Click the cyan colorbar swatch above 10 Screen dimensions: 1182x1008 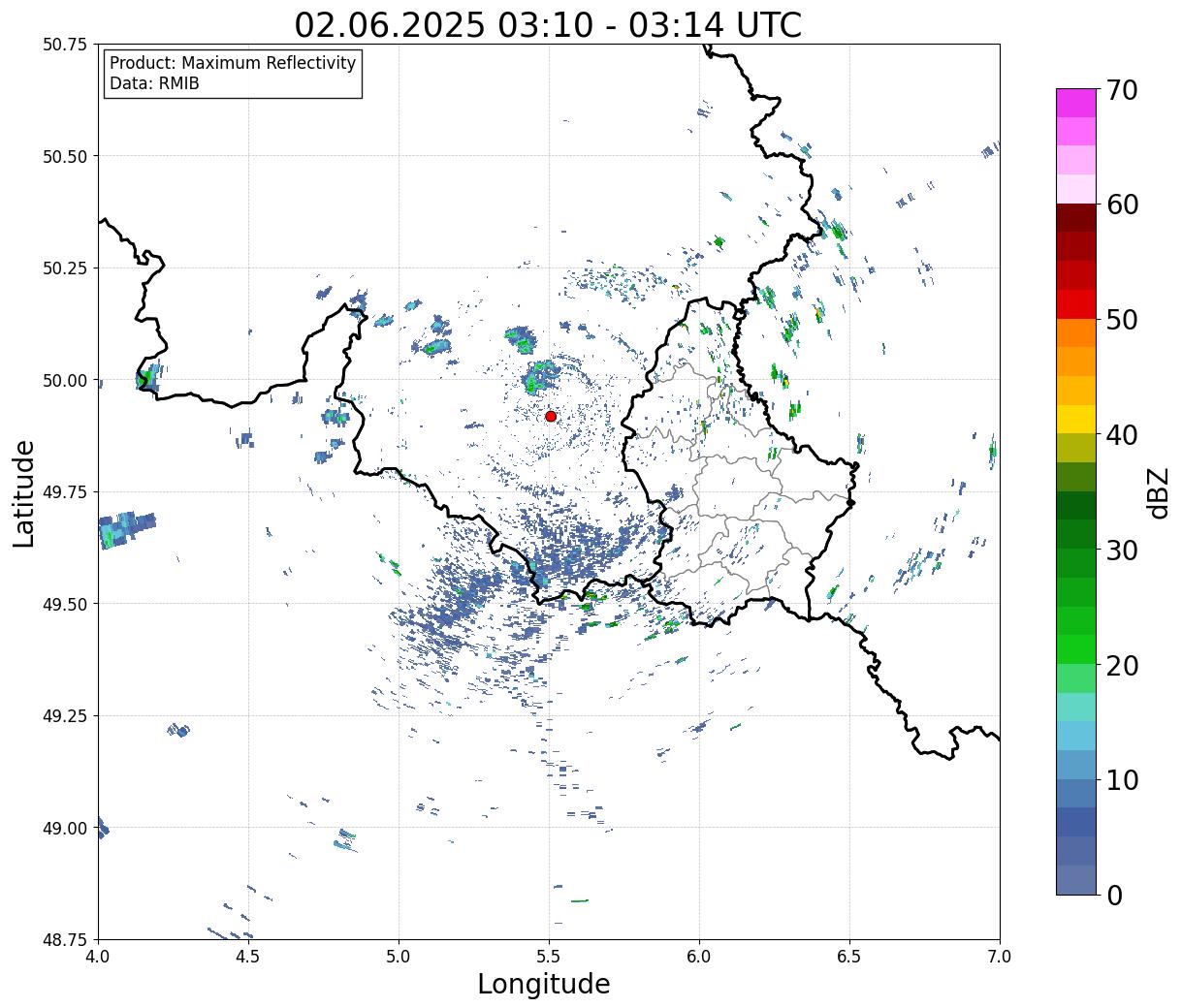pyautogui.click(x=1076, y=736)
